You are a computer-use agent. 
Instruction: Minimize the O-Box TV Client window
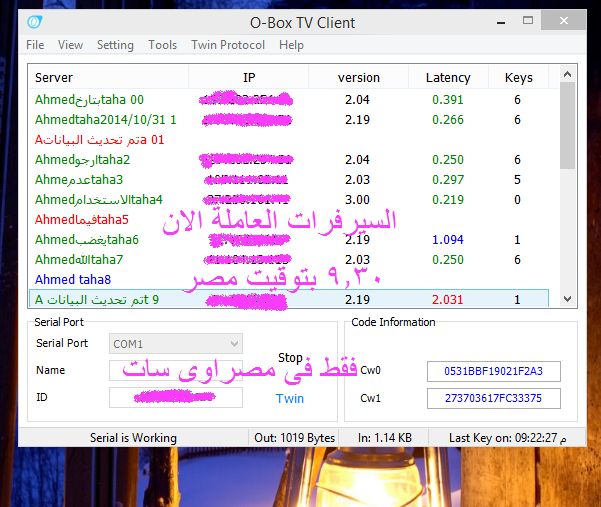pos(501,21)
